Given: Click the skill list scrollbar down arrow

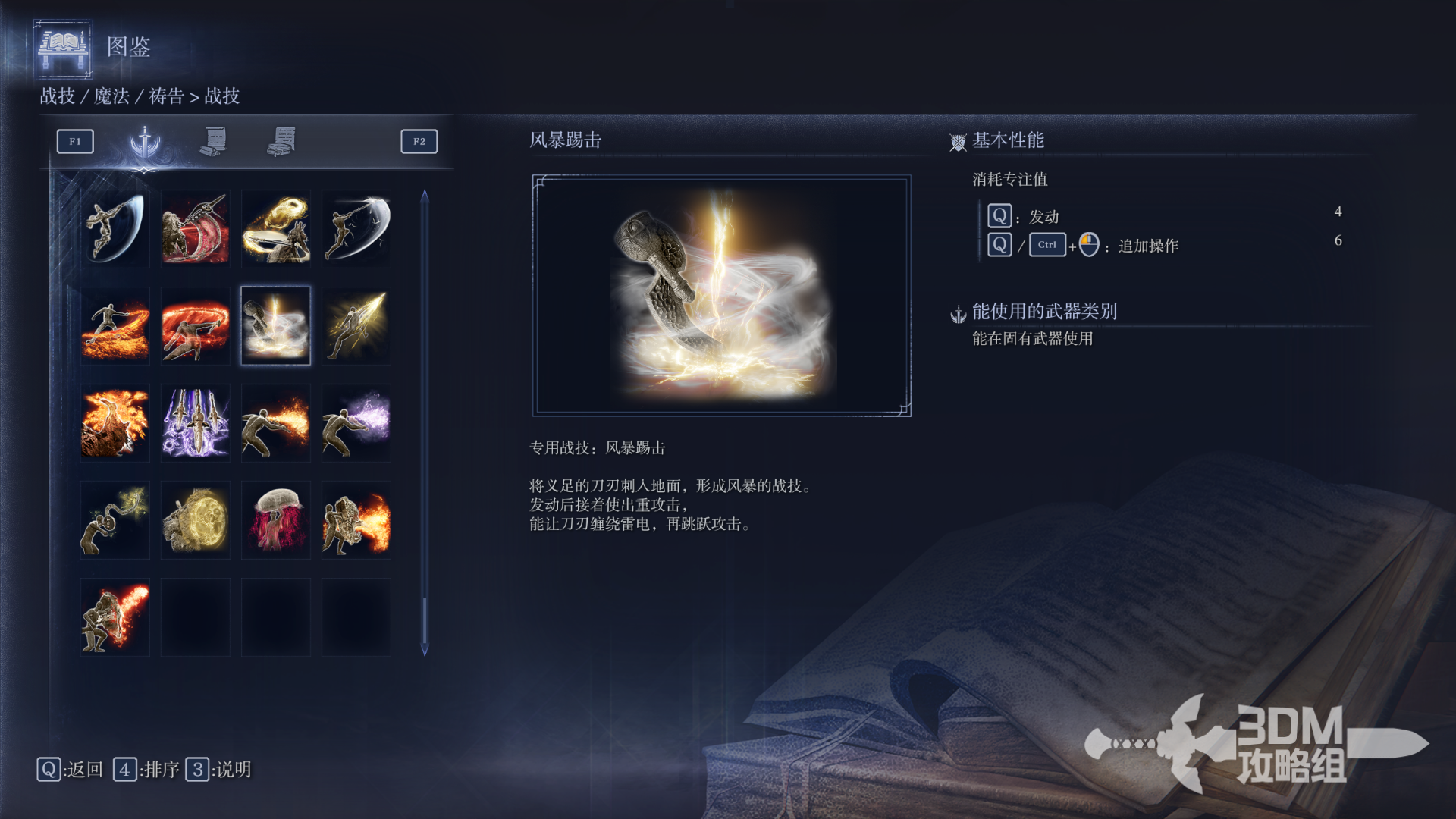Looking at the screenshot, I should pyautogui.click(x=425, y=650).
